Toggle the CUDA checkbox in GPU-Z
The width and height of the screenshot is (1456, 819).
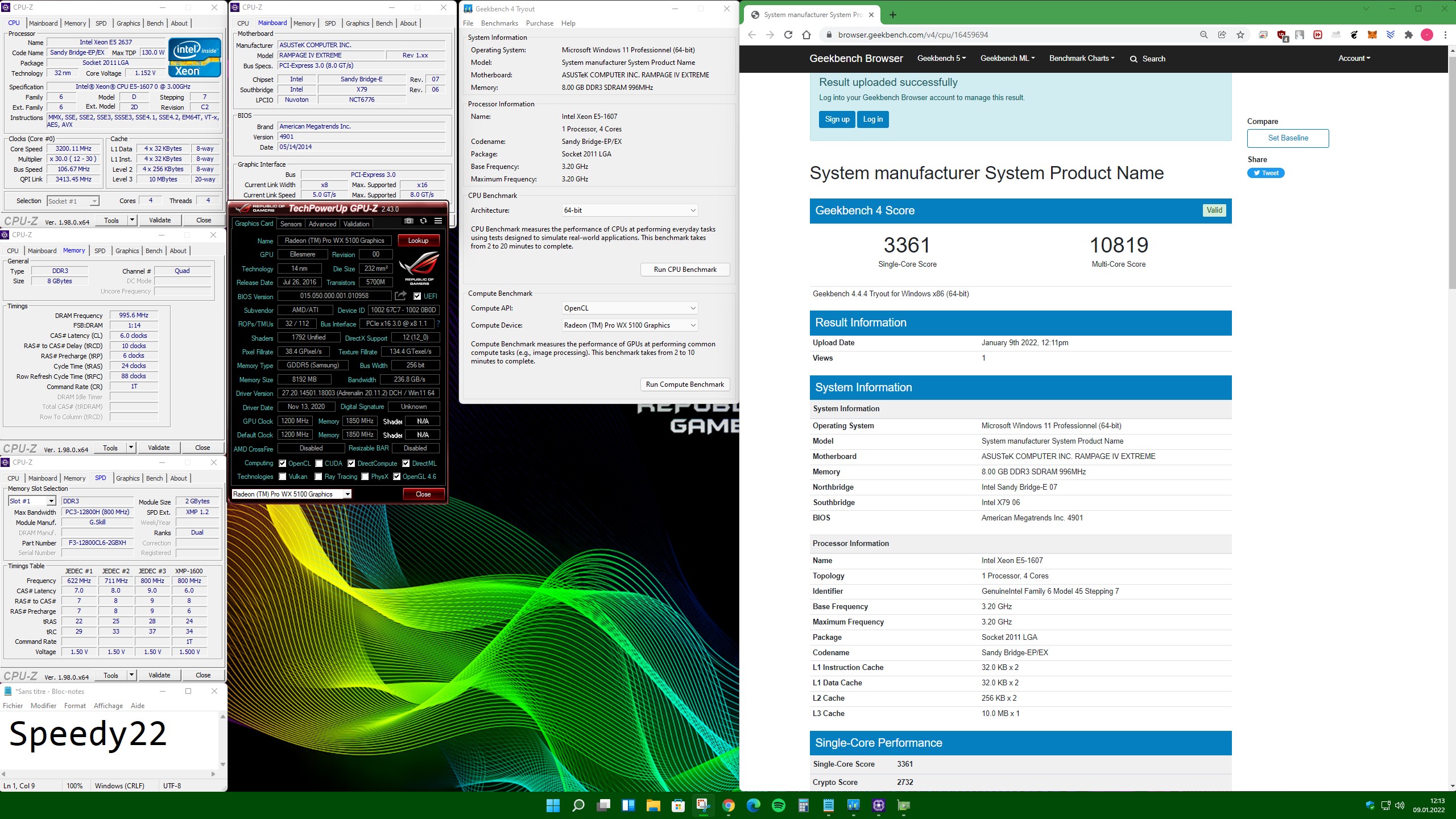[319, 463]
